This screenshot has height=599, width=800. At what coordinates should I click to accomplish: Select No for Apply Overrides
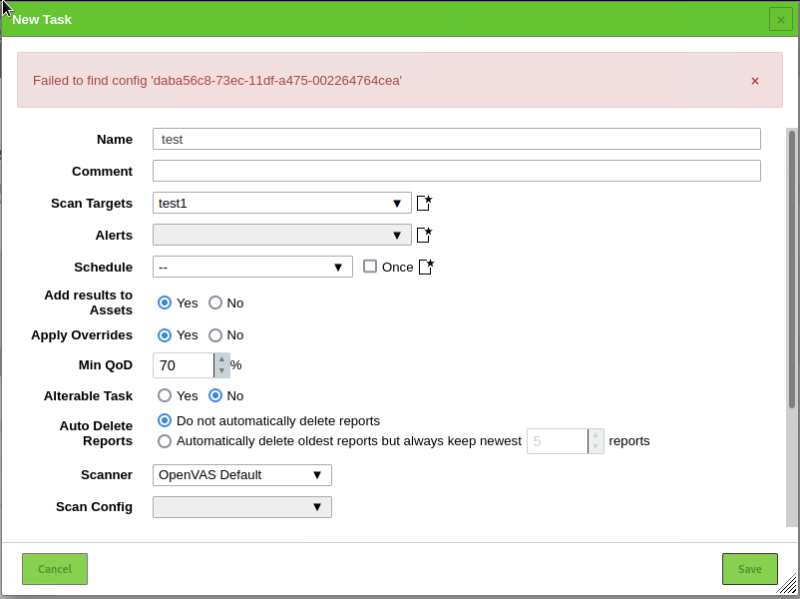click(215, 335)
